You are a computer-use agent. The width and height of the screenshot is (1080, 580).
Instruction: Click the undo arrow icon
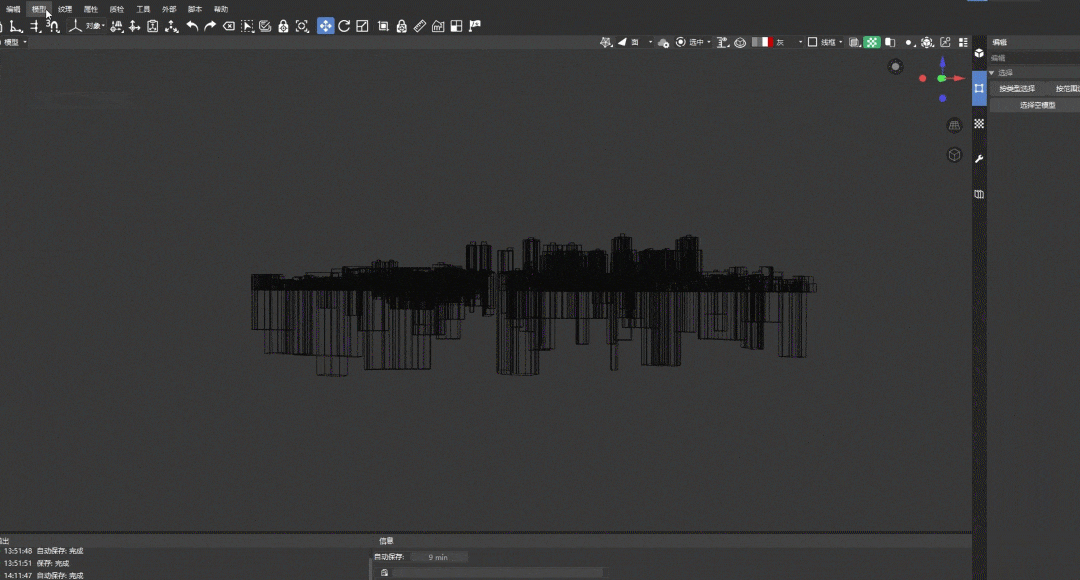192,26
